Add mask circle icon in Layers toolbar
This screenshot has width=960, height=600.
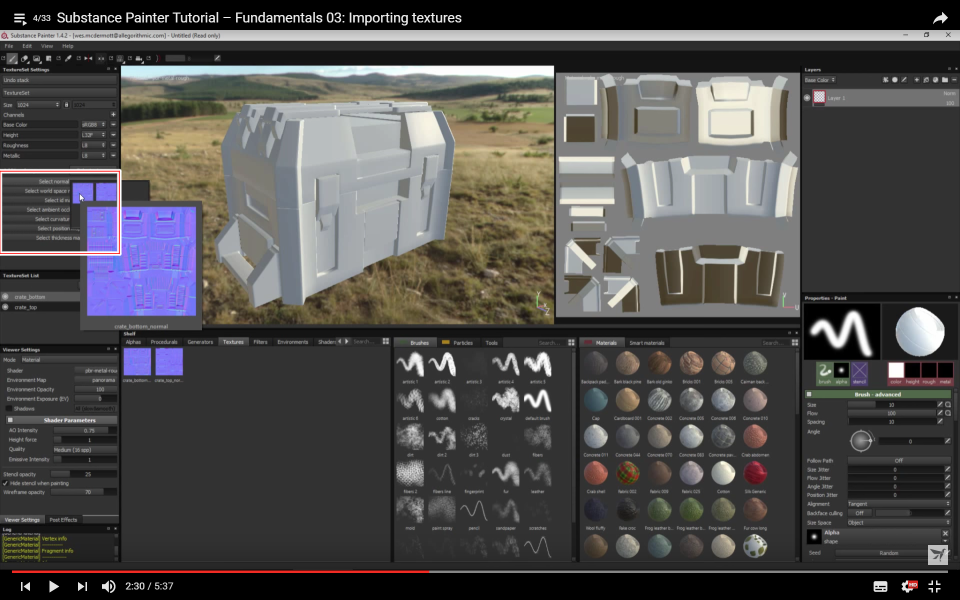pos(894,80)
